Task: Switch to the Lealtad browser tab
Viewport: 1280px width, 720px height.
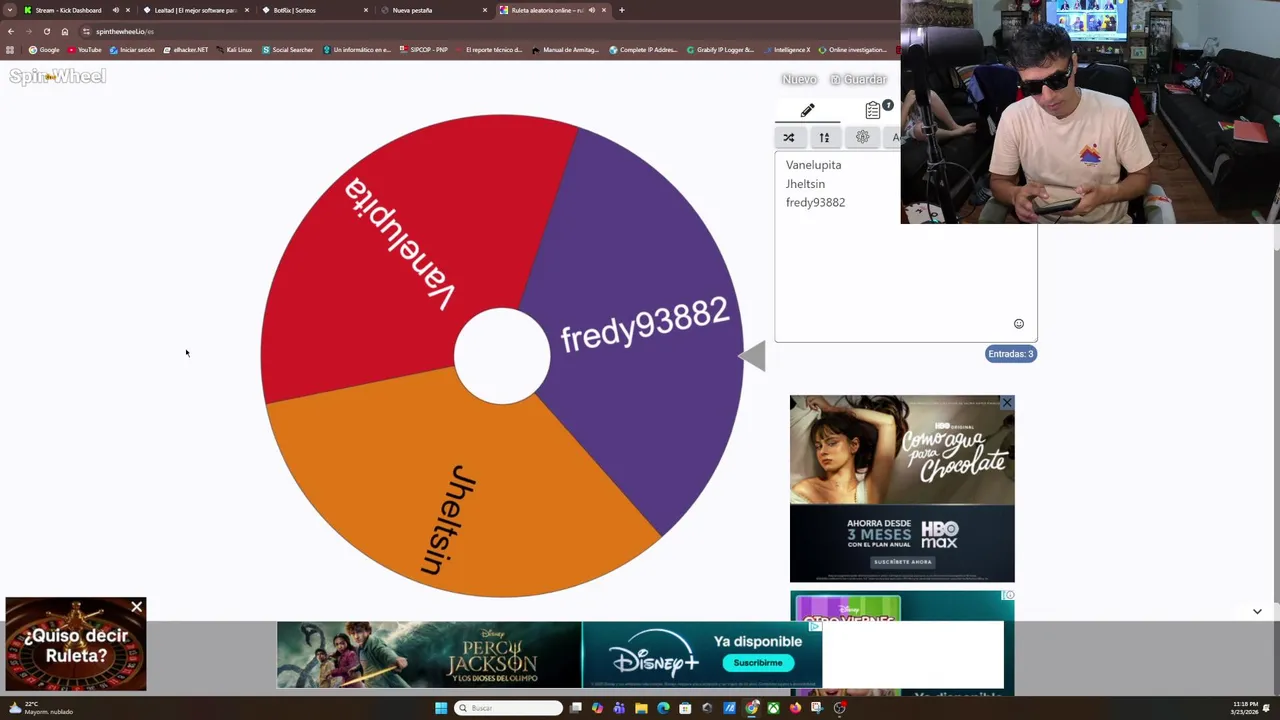Action: [195, 10]
